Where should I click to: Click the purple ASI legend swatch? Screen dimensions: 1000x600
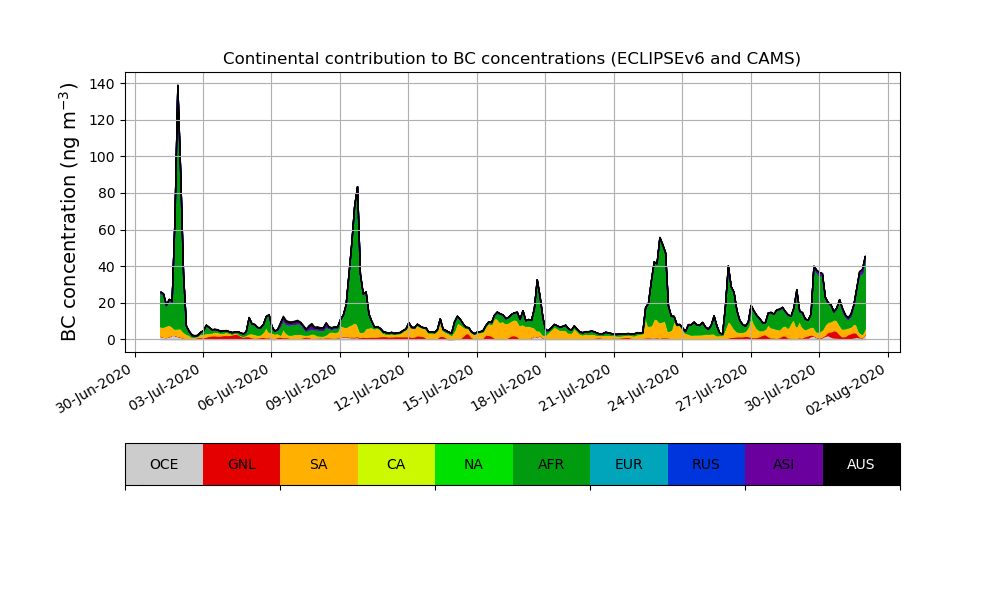[783, 464]
